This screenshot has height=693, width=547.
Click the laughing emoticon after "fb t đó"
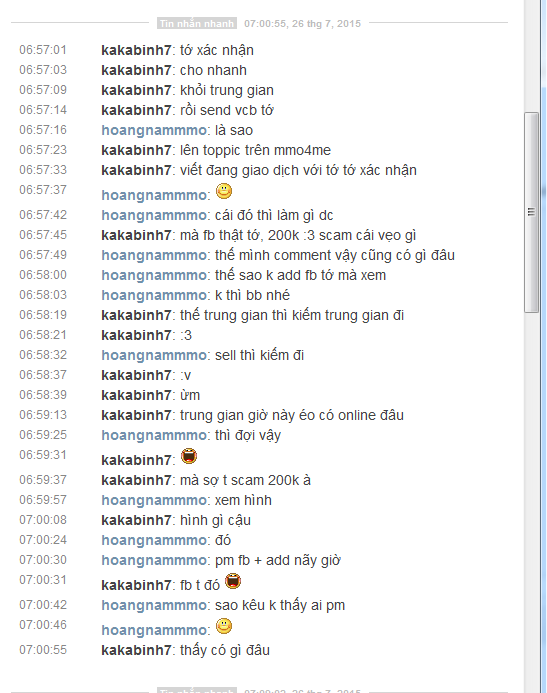[233, 581]
